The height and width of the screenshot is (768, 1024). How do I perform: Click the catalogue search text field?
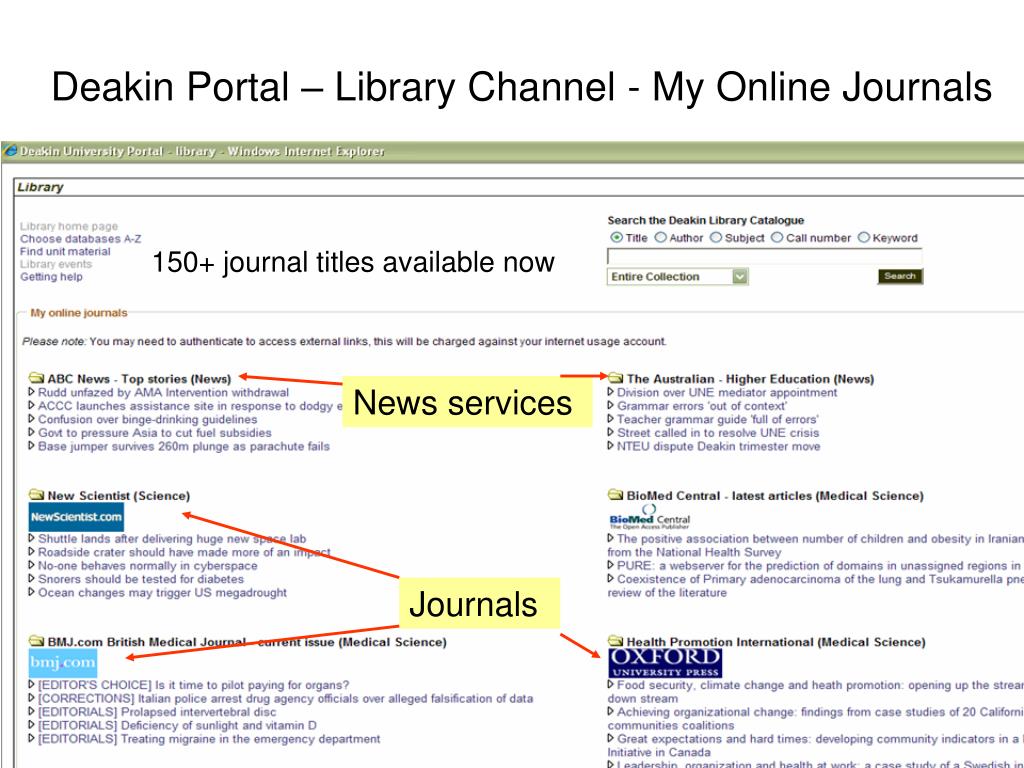pos(765,257)
